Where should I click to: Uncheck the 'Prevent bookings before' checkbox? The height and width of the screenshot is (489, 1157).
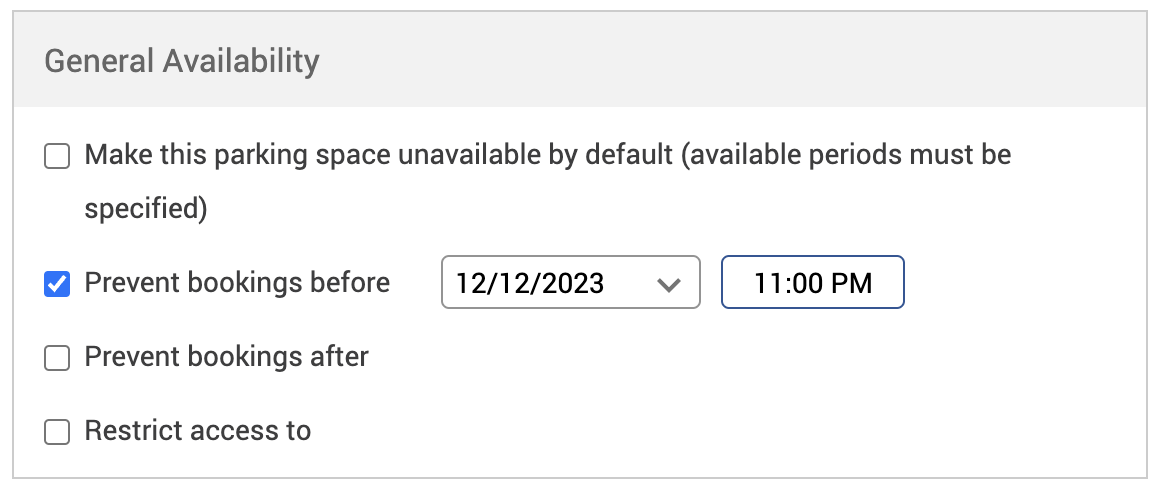(57, 284)
